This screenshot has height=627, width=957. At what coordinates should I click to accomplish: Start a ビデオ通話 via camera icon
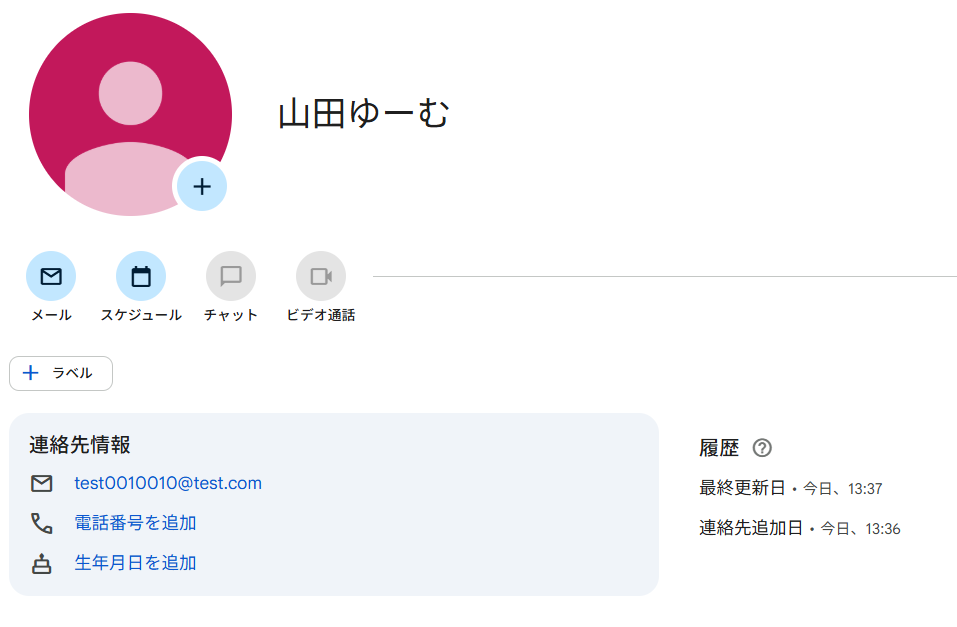tap(321, 276)
